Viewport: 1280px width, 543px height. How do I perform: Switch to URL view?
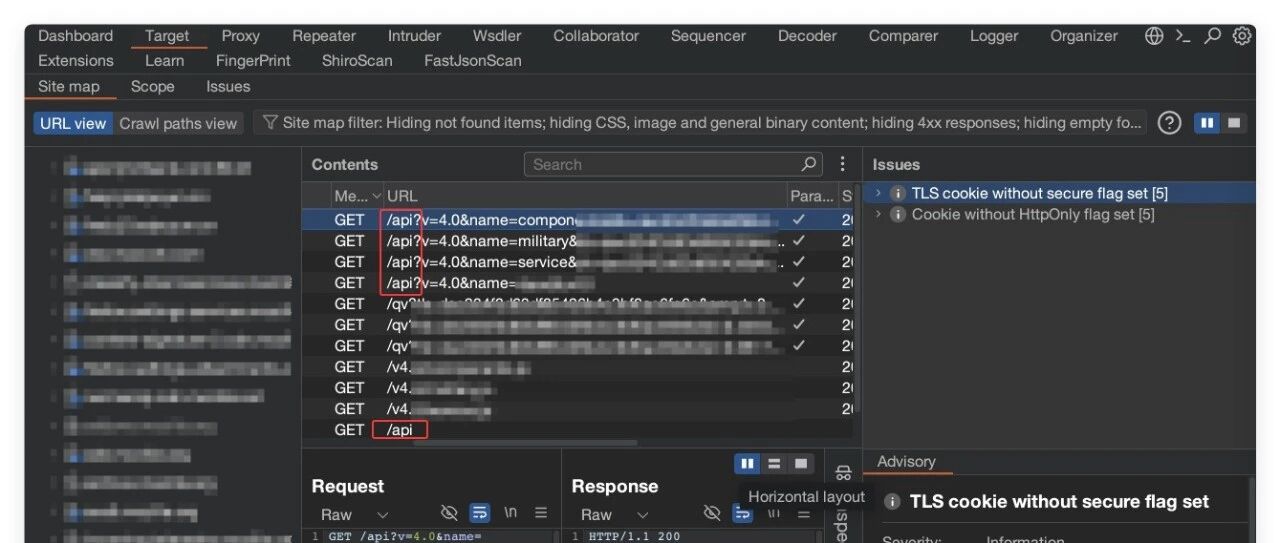(x=72, y=124)
